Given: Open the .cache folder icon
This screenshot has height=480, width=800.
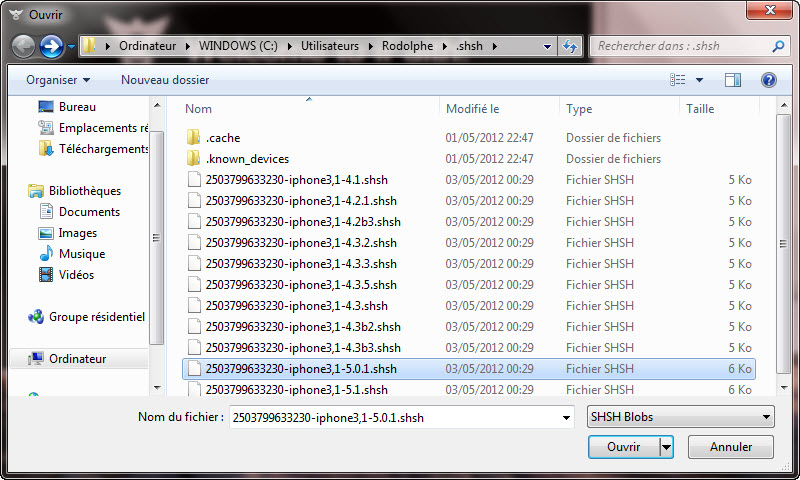Looking at the screenshot, I should point(194,138).
